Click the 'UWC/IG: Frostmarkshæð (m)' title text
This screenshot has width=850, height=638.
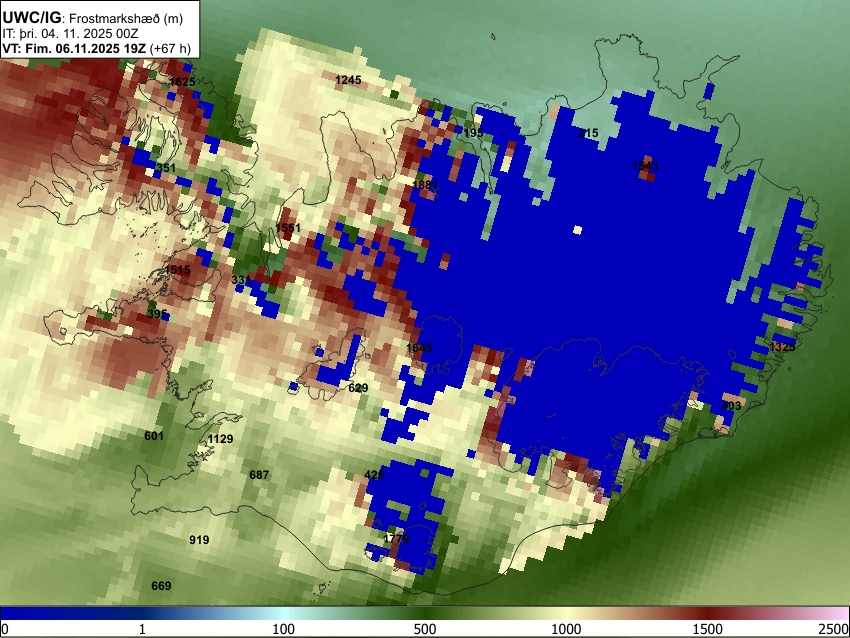93,18
